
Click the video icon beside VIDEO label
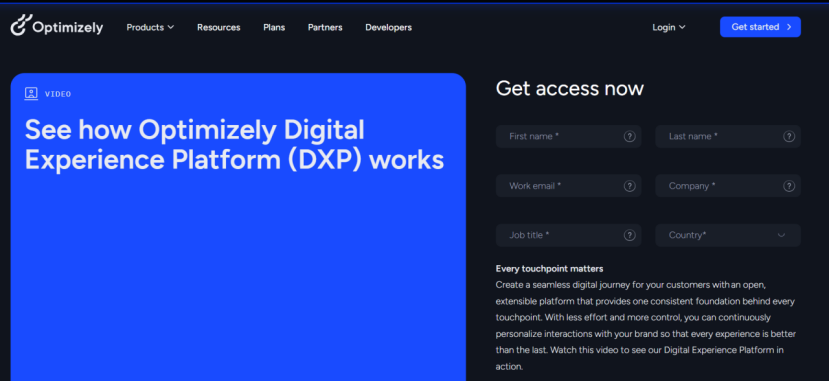tap(31, 94)
